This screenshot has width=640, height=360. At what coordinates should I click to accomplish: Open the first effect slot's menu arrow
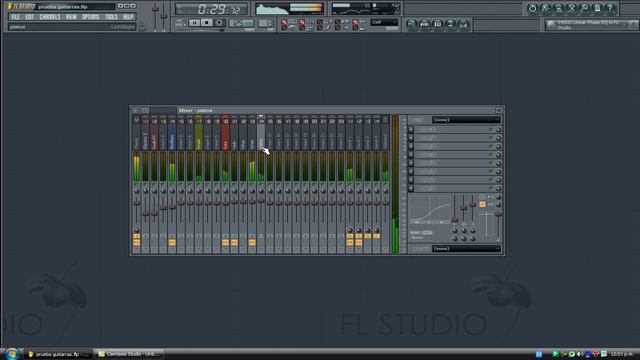411,129
